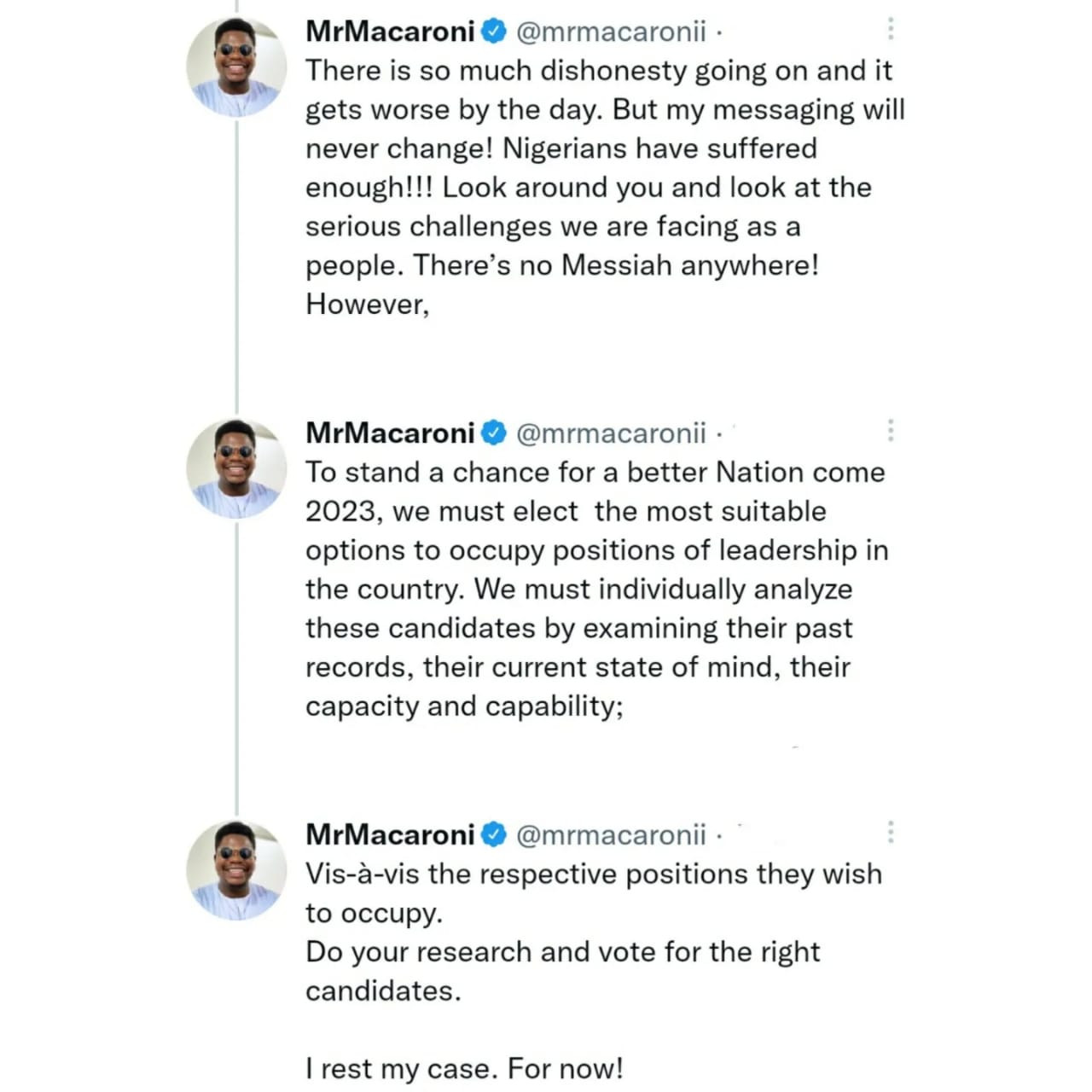Open MrMacaroni avatar on the last tweet
The image size is (1092, 1092).
pos(236,869)
